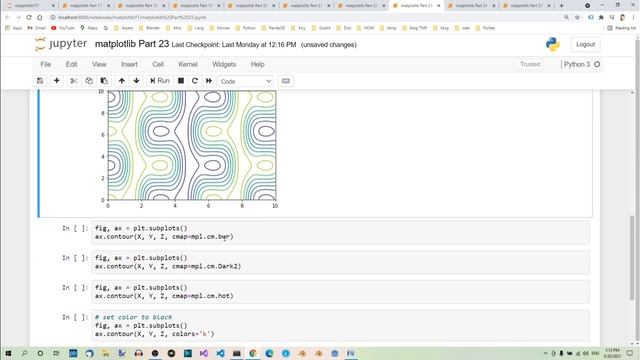The image size is (640, 360).
Task: Select the cell with colors='k'
Action: 340,325
